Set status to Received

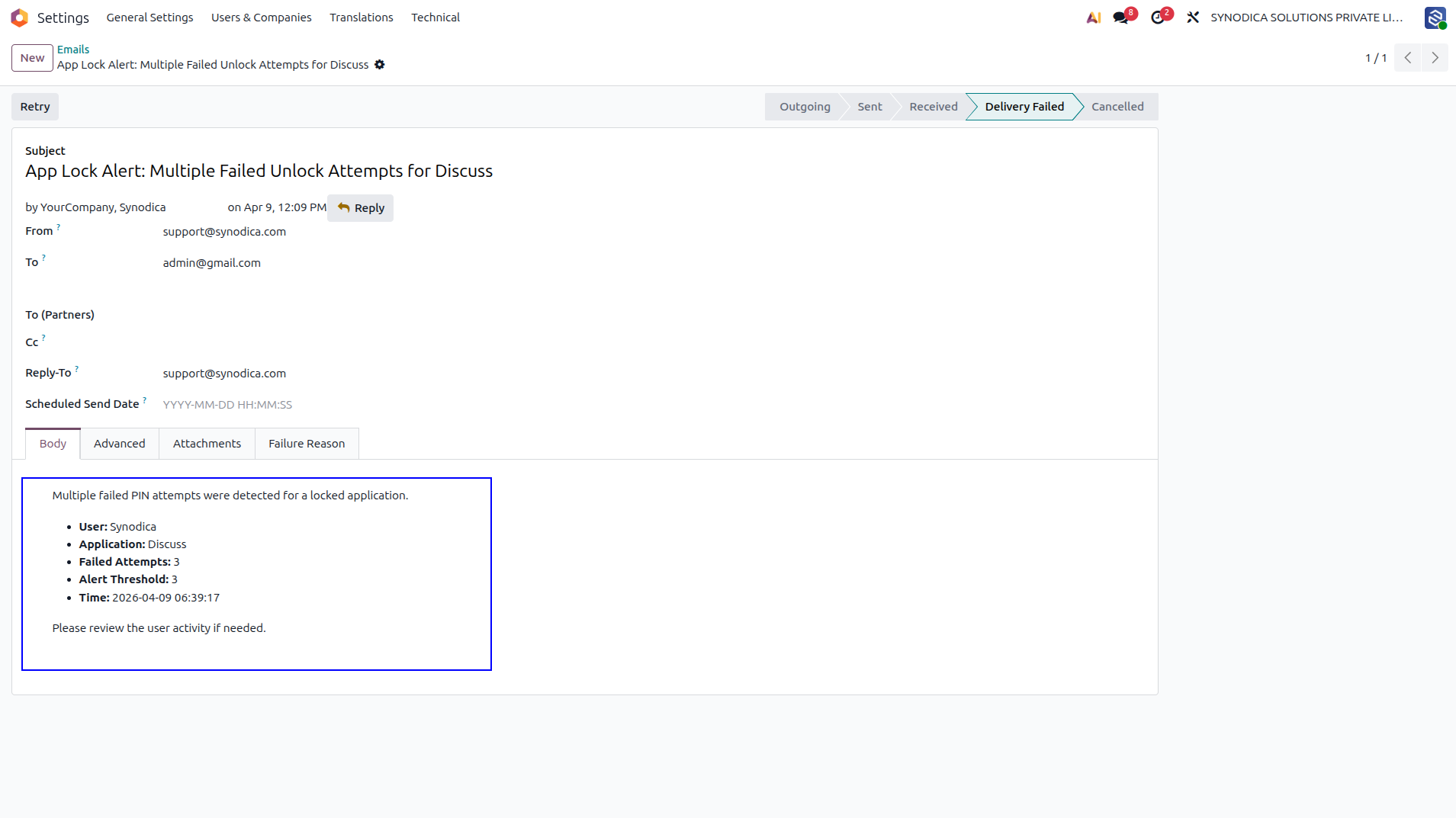934,107
